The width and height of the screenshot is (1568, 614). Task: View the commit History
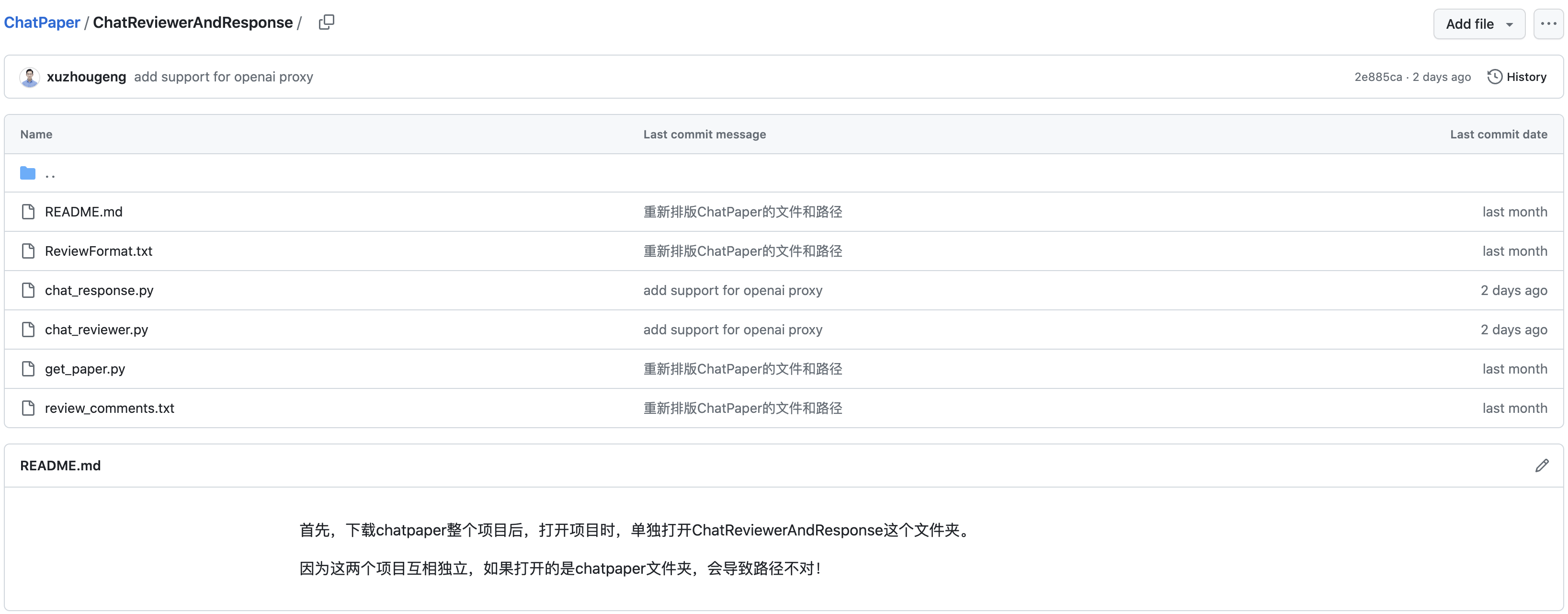pyautogui.click(x=1517, y=77)
